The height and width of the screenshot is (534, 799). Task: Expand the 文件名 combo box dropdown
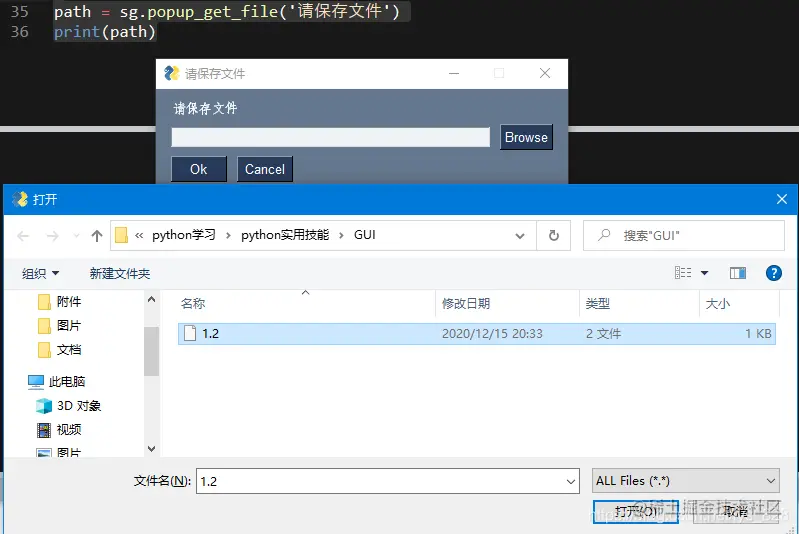(571, 481)
